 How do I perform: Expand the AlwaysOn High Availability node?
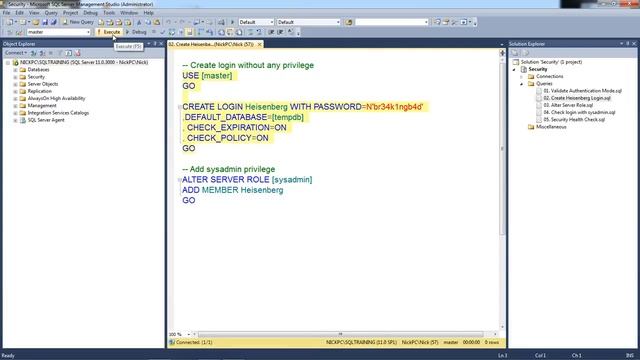click(15, 99)
